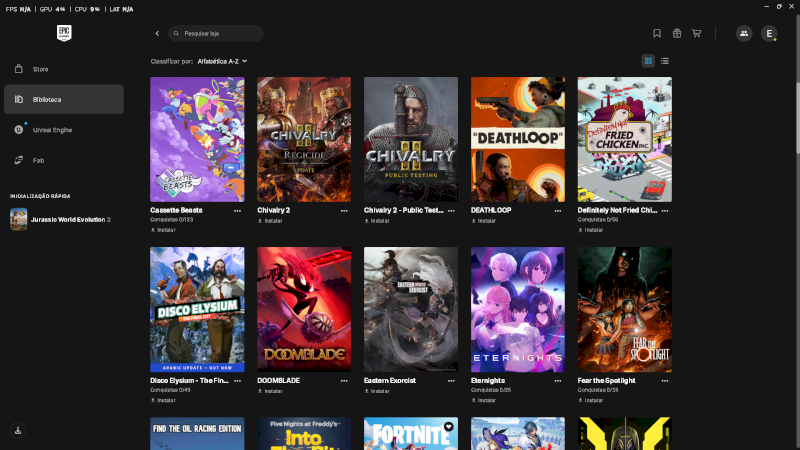Click Fear the Spotlight Conquistas 0/35 text
The height and width of the screenshot is (450, 800).
598,390
